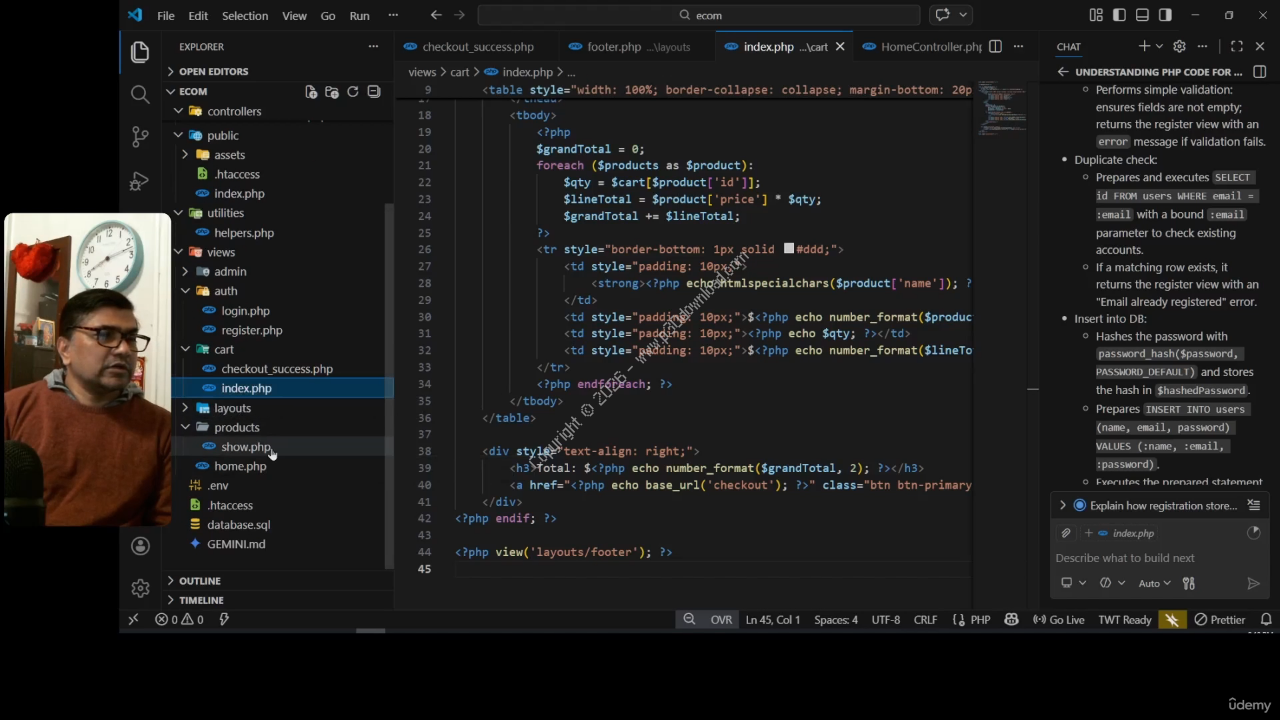Toggle OVR overtype mode in status bar

(x=721, y=620)
